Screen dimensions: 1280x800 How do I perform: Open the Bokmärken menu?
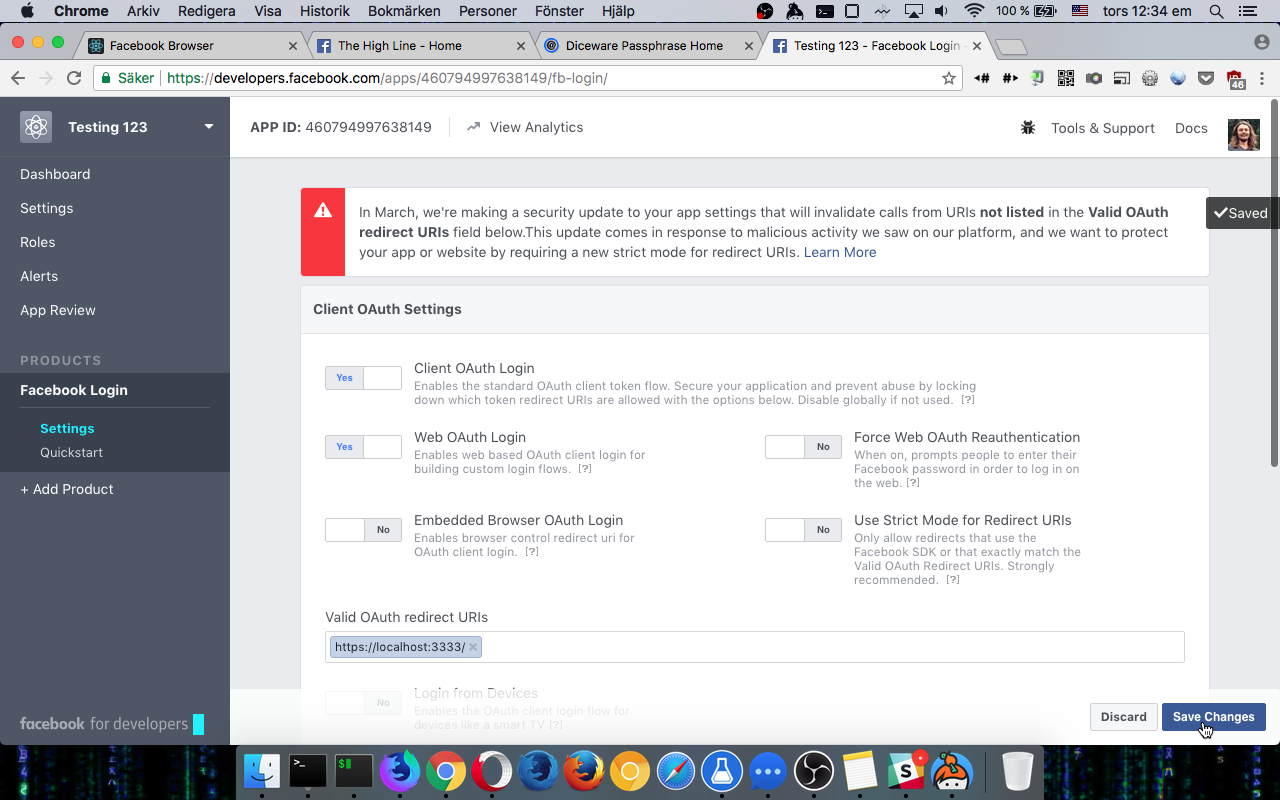point(404,11)
